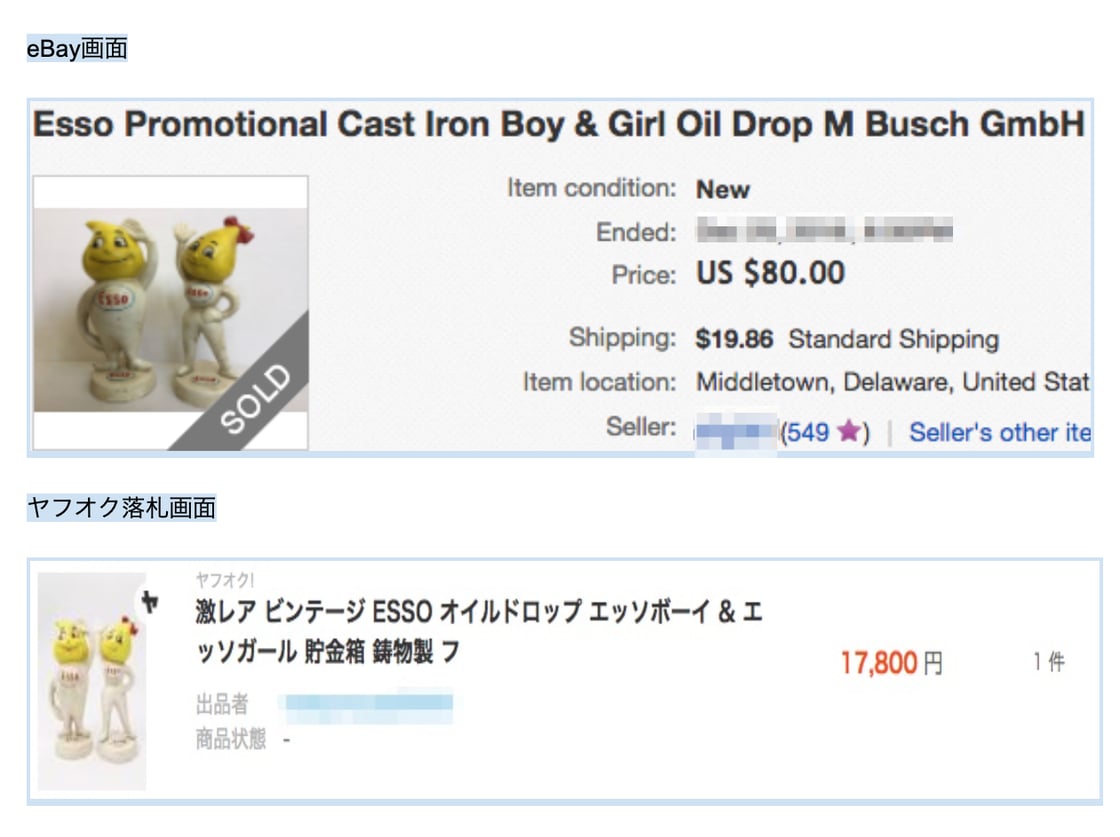
Task: Open the Yahoo auction item thumbnail
Action: click(92, 681)
